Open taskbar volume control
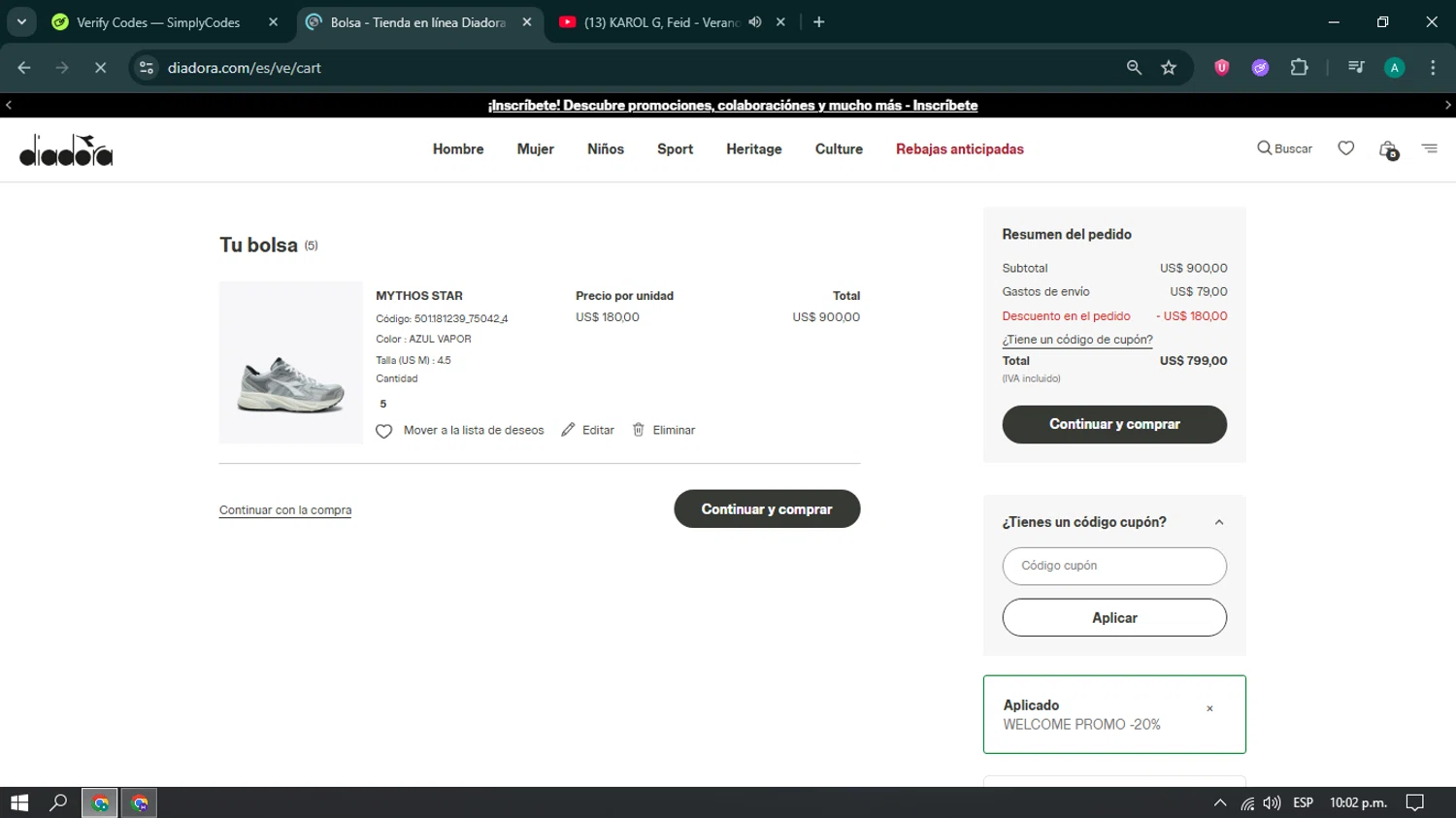 [1273, 802]
